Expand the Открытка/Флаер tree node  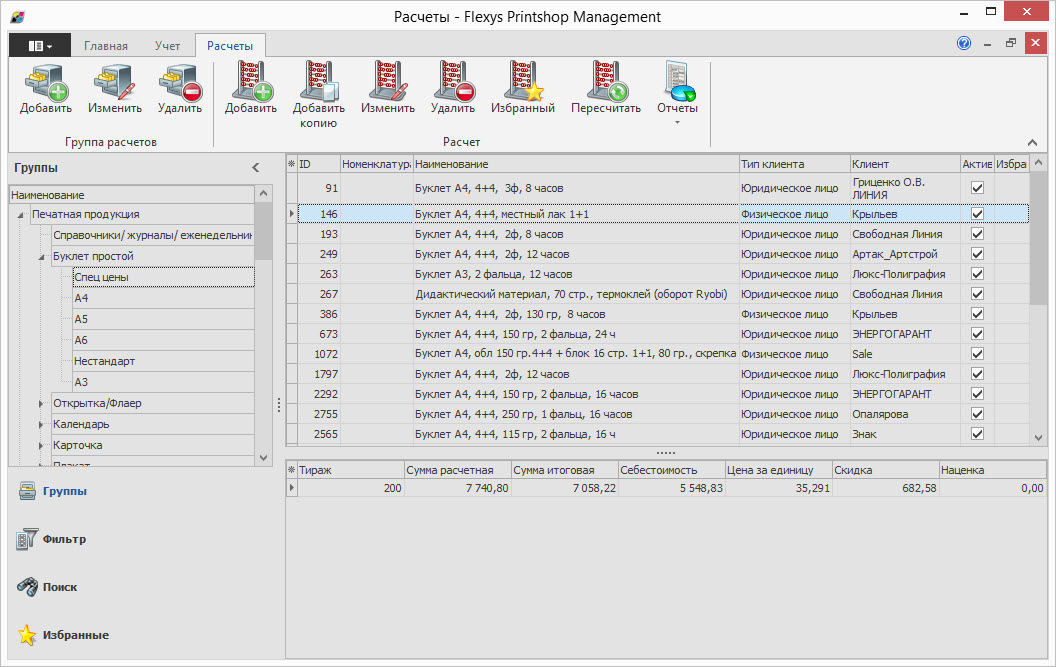coord(41,404)
